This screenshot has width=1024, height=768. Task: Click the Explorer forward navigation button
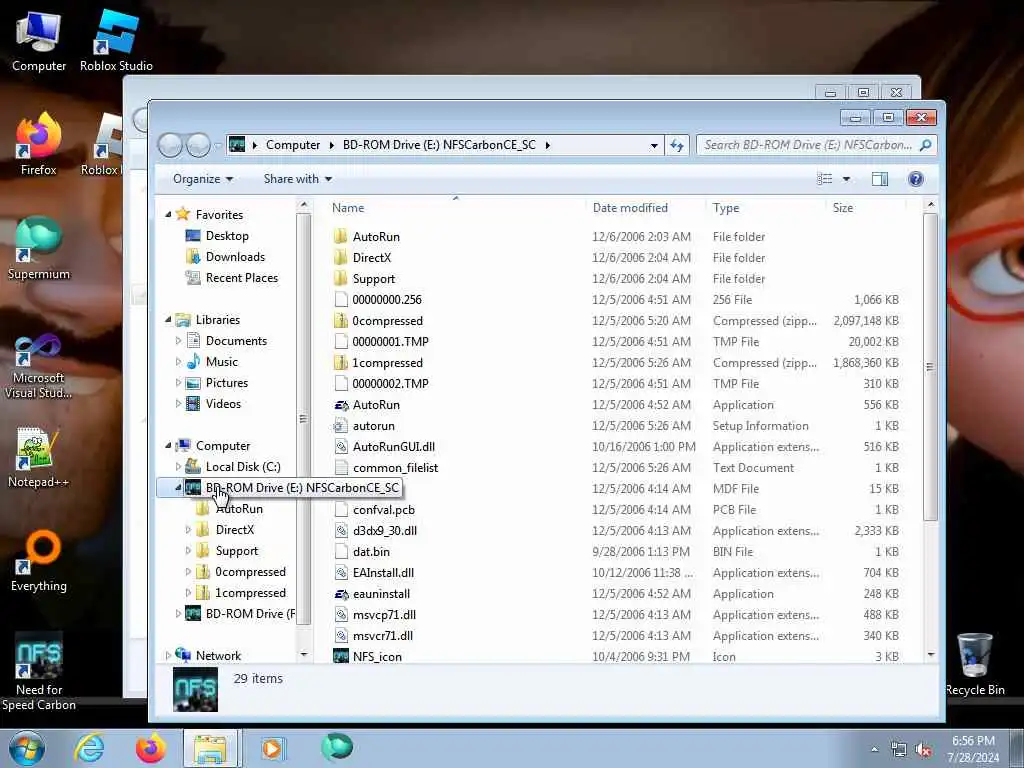[198, 145]
